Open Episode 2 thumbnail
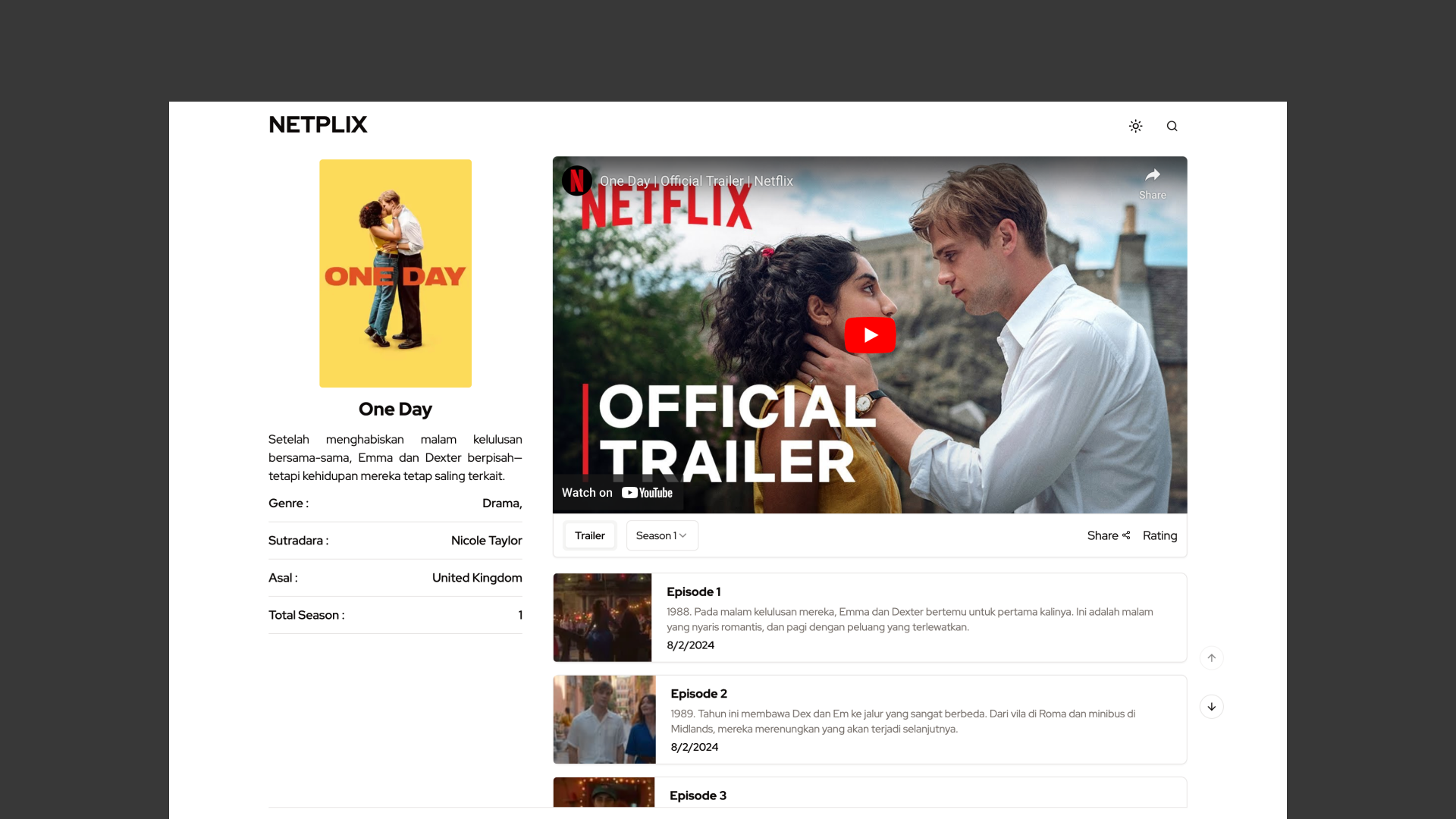Viewport: 1456px width, 819px height. coord(604,719)
